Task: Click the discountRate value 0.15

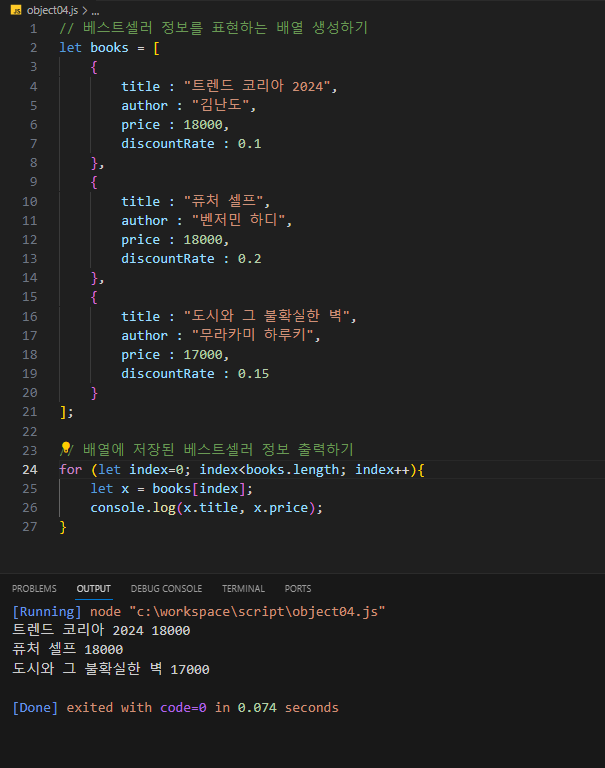Action: 253,374
